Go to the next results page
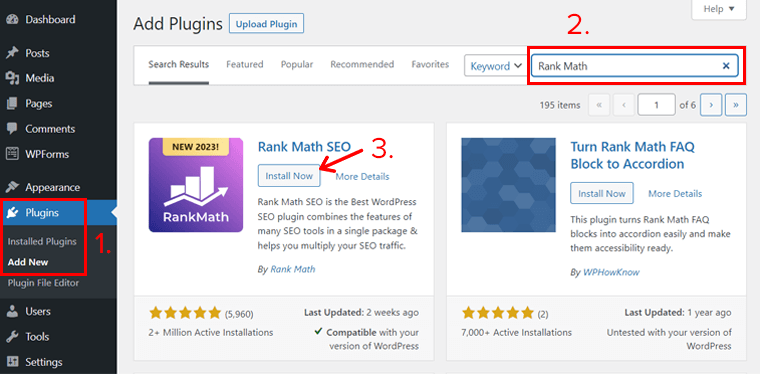Viewport: 760px width, 374px height. 711,105
